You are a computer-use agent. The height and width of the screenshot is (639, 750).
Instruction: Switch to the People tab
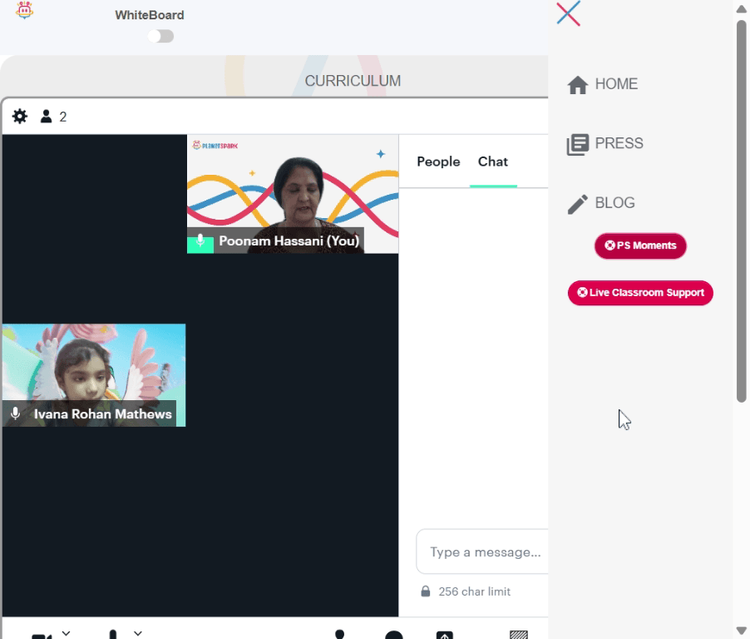coord(438,162)
